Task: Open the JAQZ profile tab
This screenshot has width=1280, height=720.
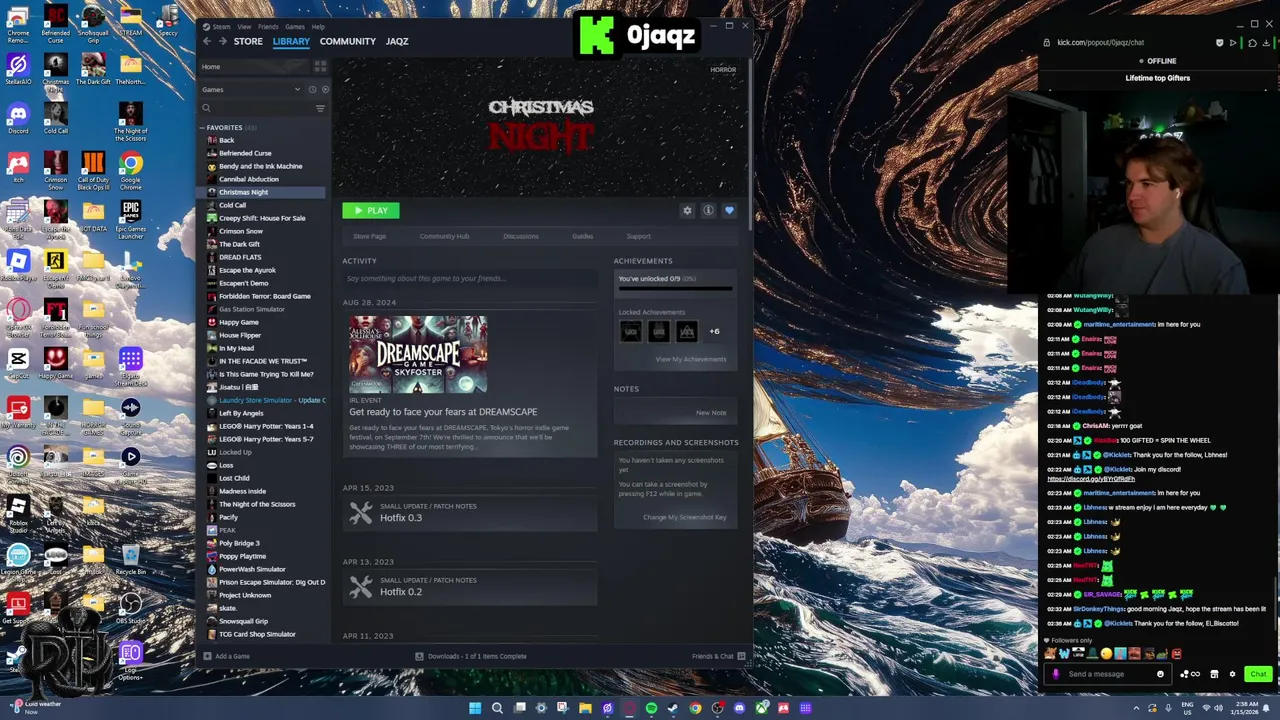Action: point(397,41)
